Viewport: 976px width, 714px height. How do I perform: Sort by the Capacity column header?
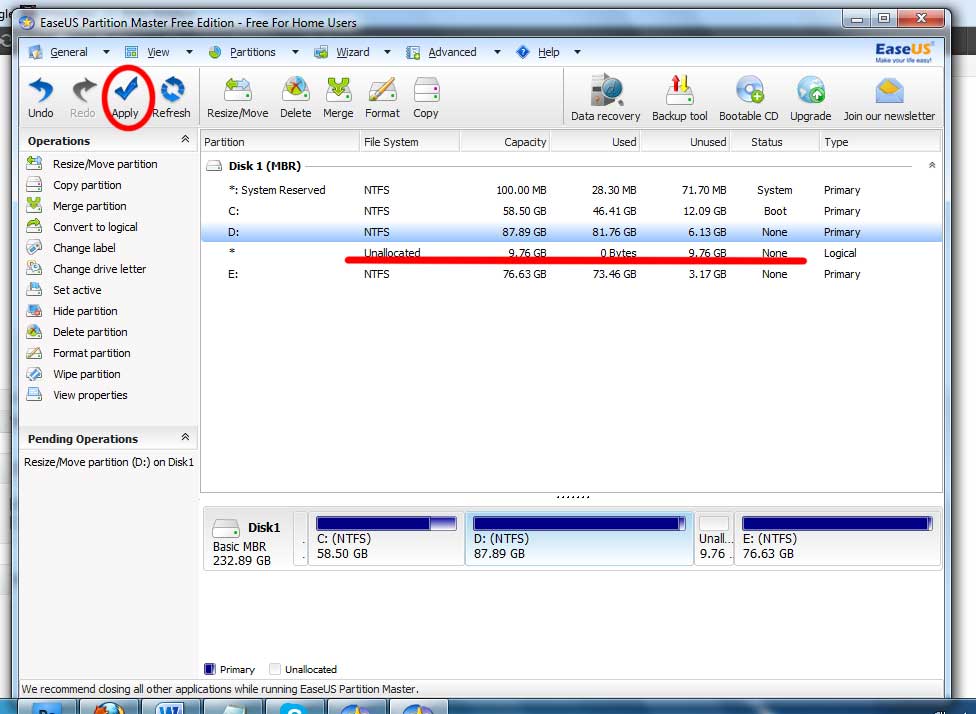tap(505, 142)
